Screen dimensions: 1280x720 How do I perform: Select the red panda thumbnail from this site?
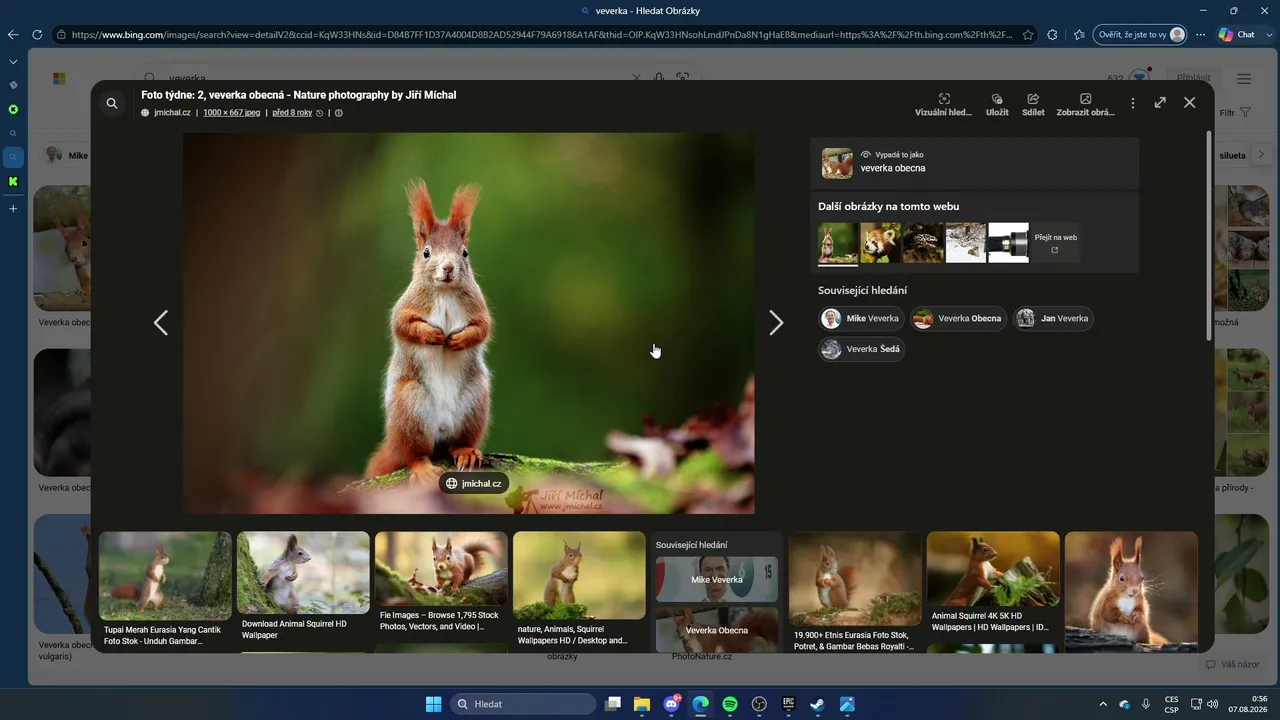(x=880, y=243)
